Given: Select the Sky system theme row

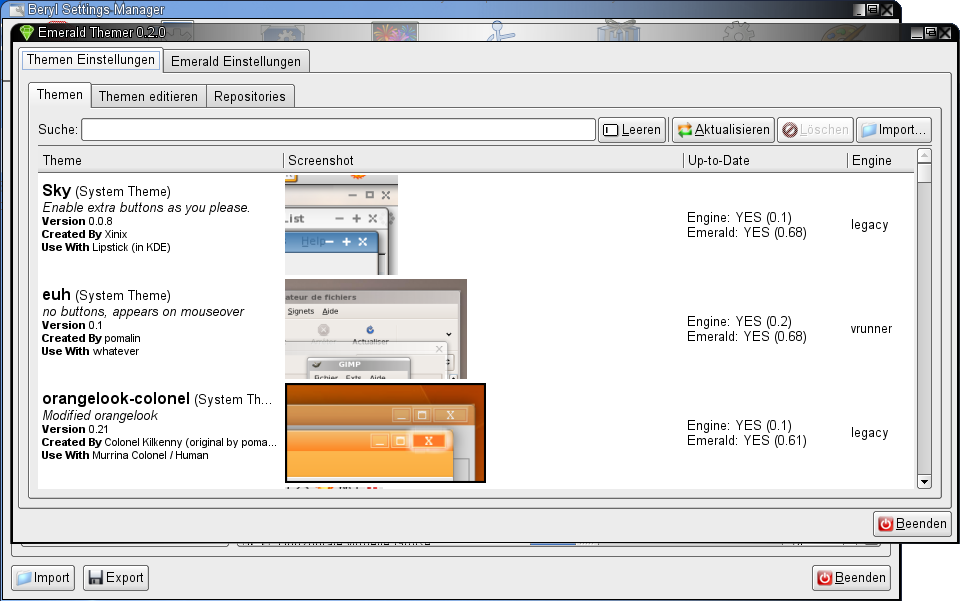Looking at the screenshot, I should pos(476,225).
